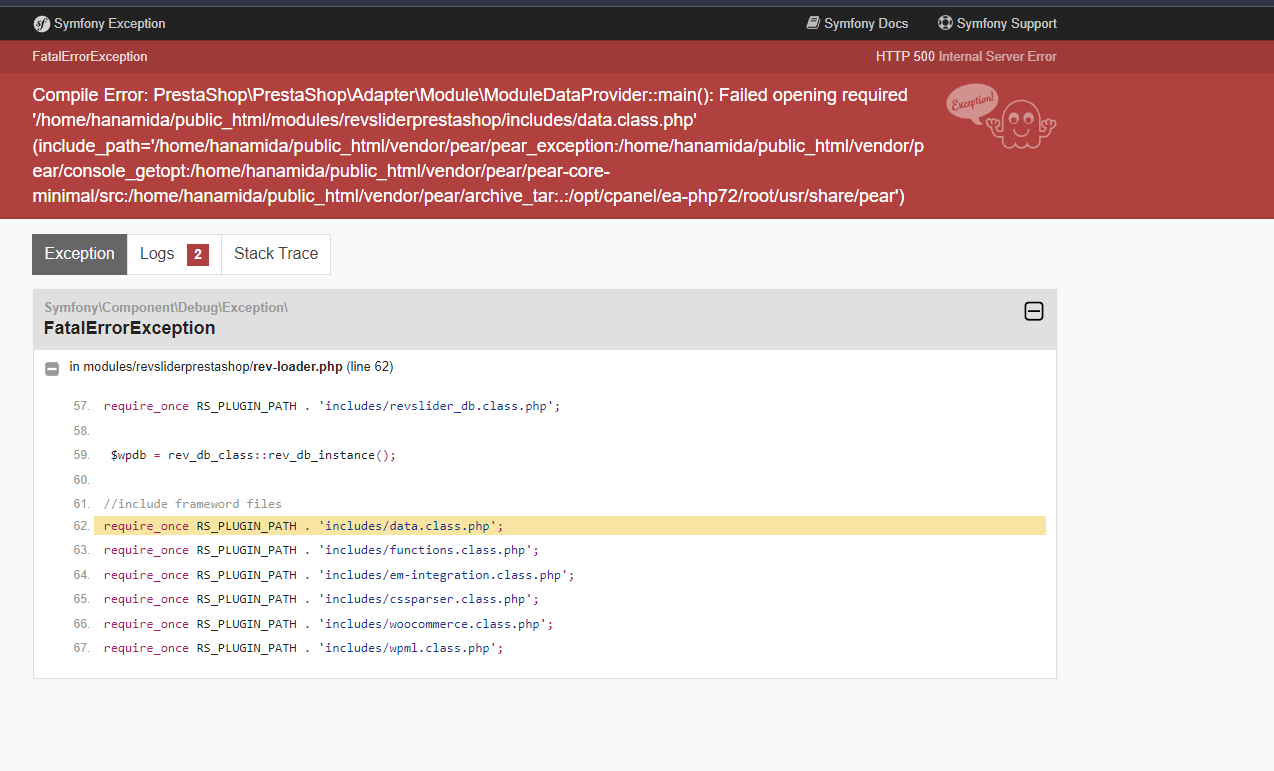Viewport: 1274px width, 771px height.
Task: Open the Symfony Docs link
Action: click(x=857, y=23)
